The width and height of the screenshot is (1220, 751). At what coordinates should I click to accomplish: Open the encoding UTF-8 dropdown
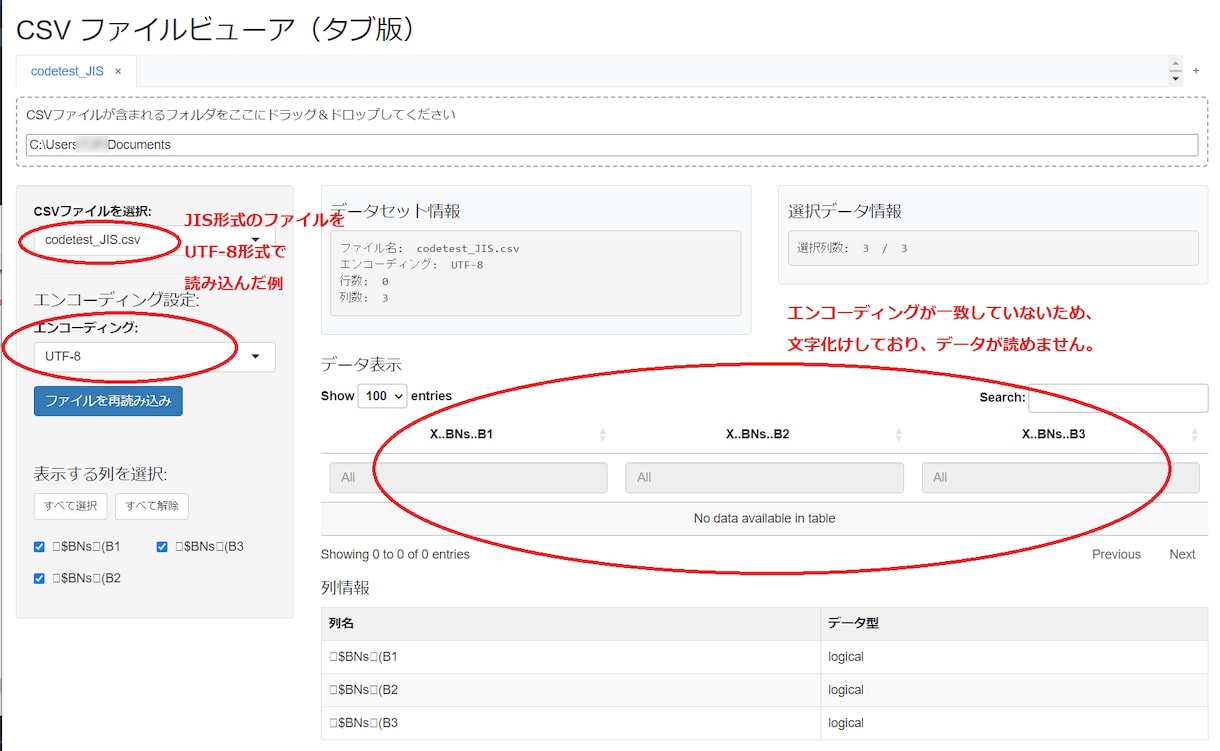(x=154, y=356)
